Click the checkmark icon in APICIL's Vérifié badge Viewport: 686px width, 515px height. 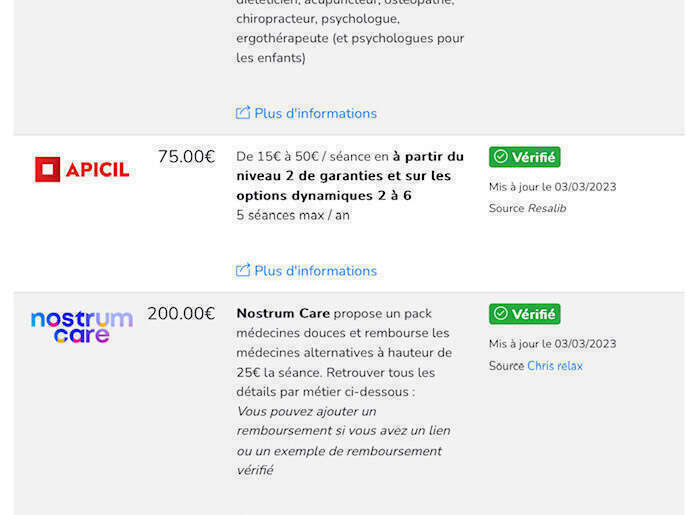click(500, 157)
